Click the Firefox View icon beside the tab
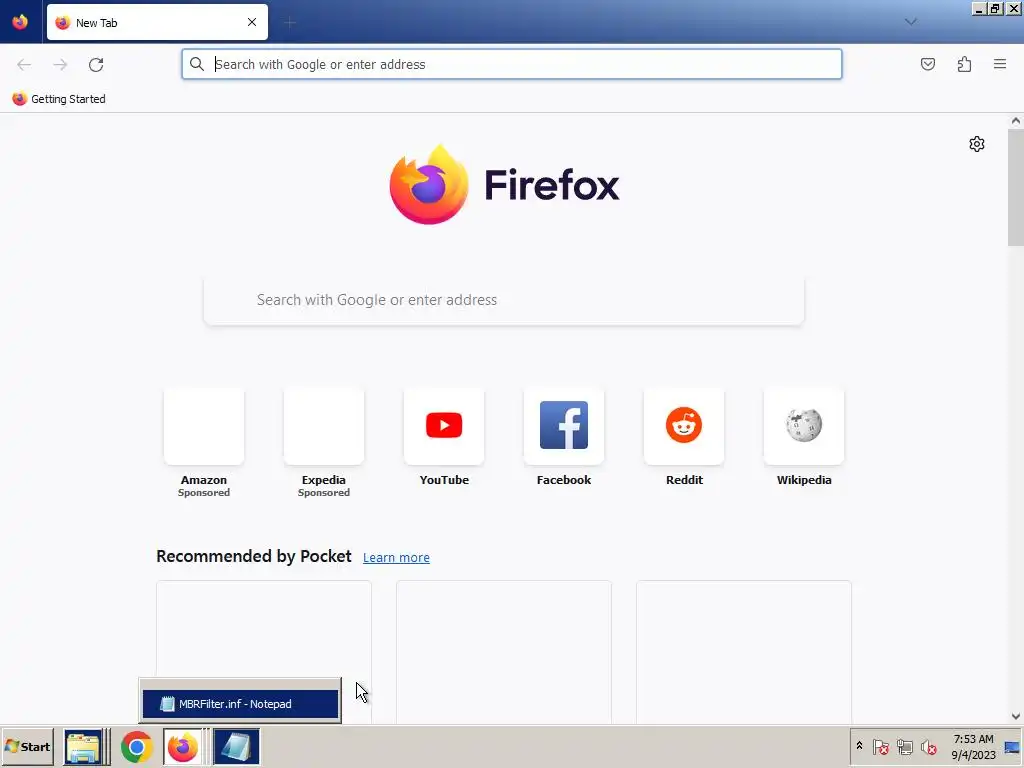The height and width of the screenshot is (768, 1024). [x=20, y=22]
